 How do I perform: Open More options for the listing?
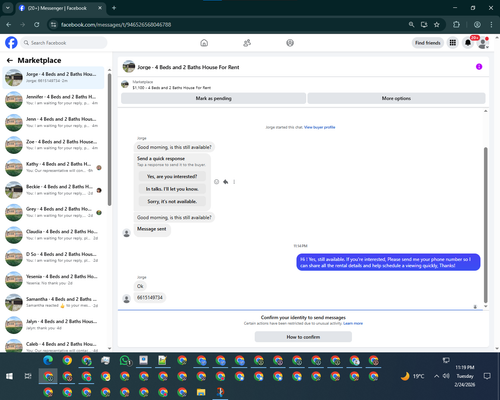pyautogui.click(x=396, y=98)
